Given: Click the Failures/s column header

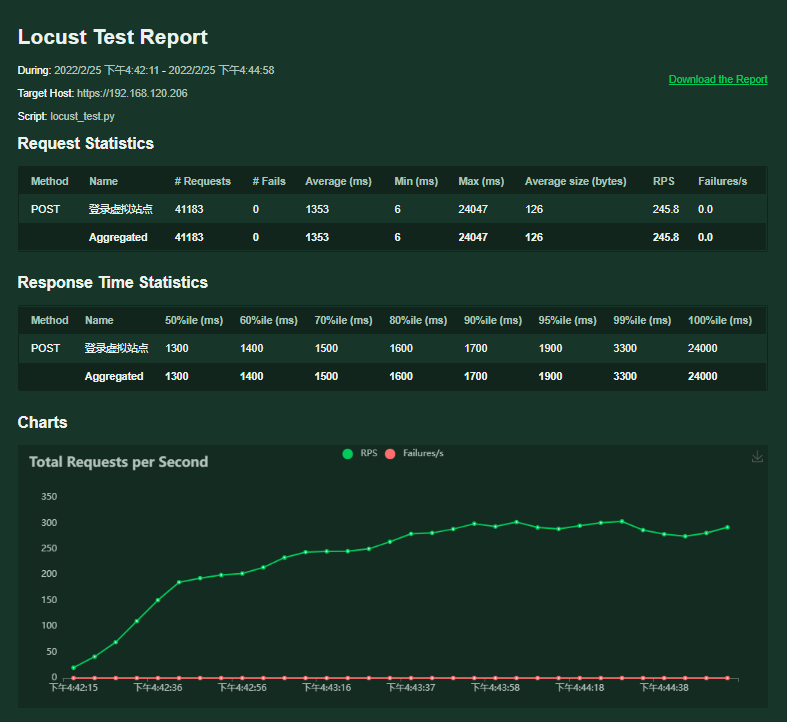Looking at the screenshot, I should (722, 181).
